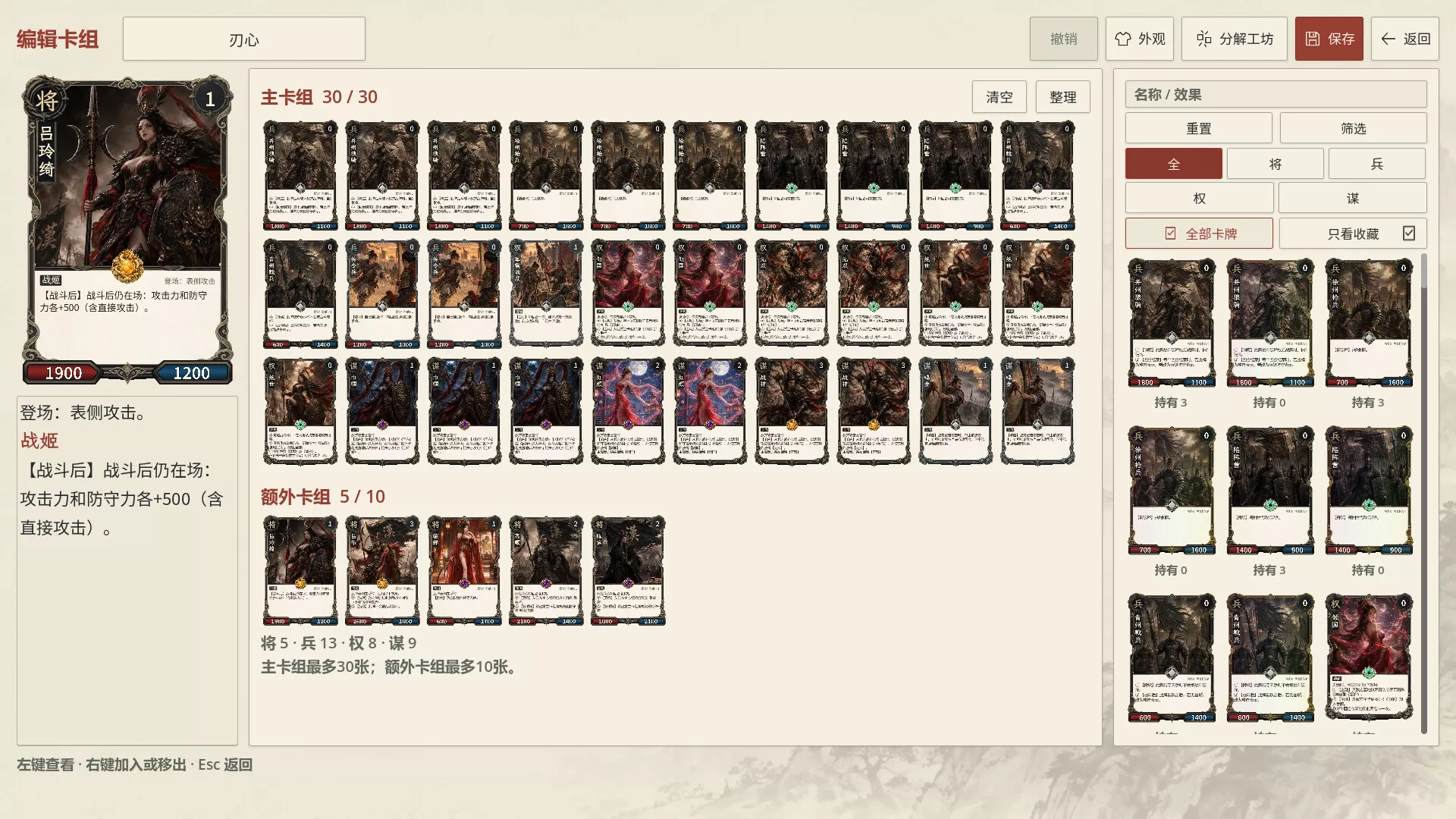Click the shirt icon on 外观 button
Image resolution: width=1456 pixels, height=819 pixels.
point(1123,39)
